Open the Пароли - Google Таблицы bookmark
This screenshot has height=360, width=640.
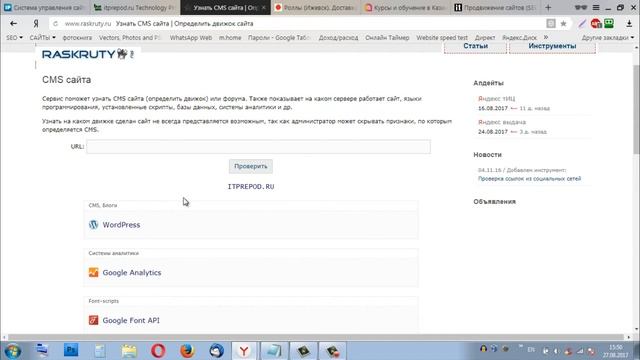[279, 38]
